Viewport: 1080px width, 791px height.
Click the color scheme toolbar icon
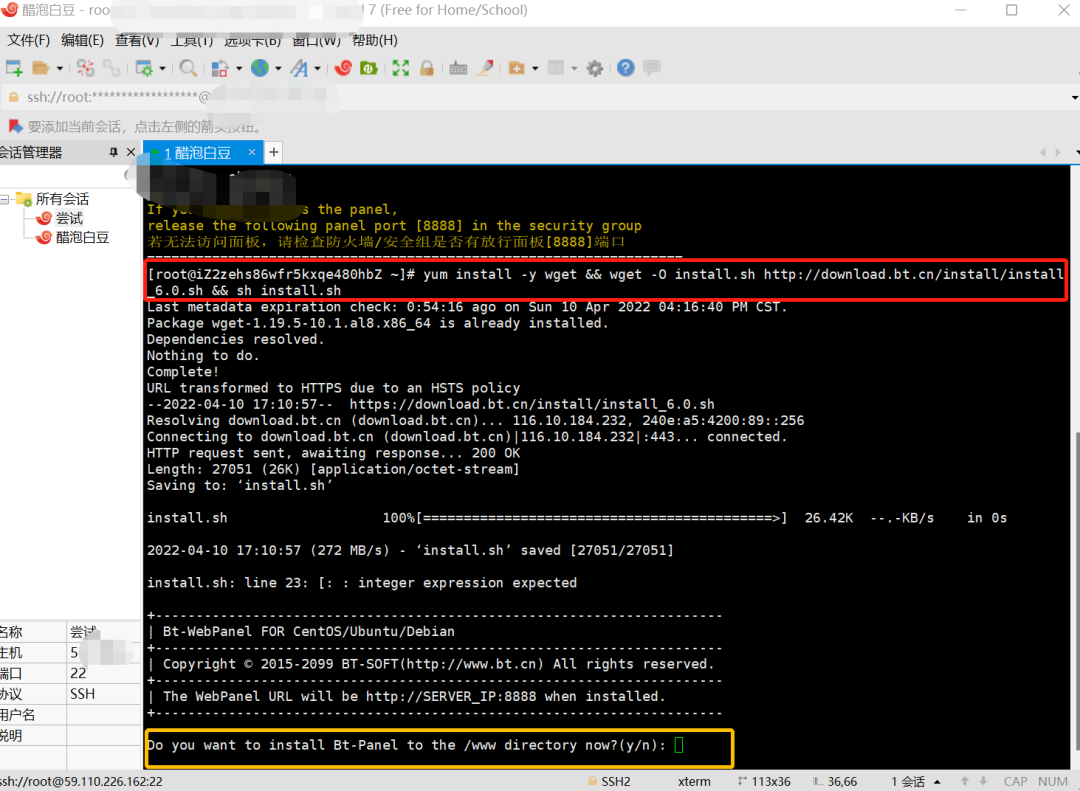(220, 68)
